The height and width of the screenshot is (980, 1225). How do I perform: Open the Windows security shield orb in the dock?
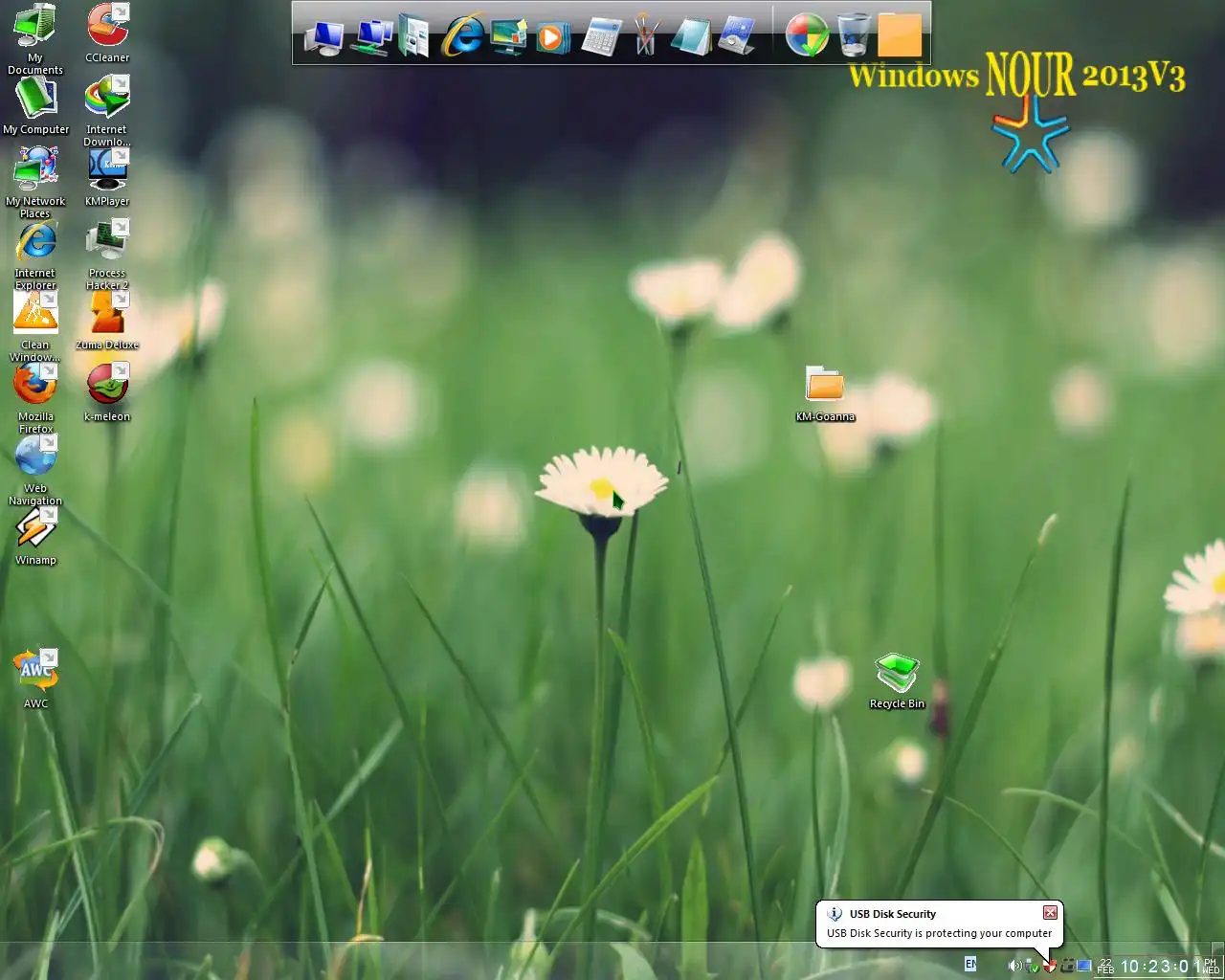pyautogui.click(x=807, y=35)
